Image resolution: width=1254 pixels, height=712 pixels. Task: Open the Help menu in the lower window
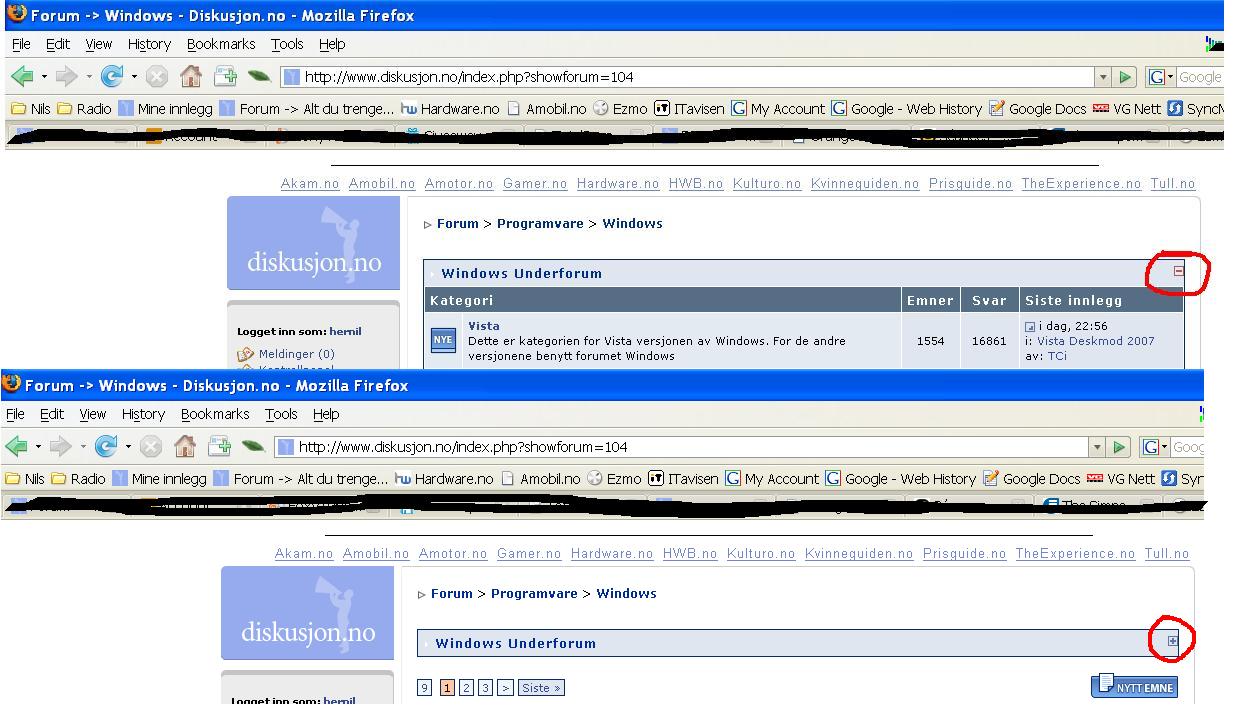click(x=326, y=414)
